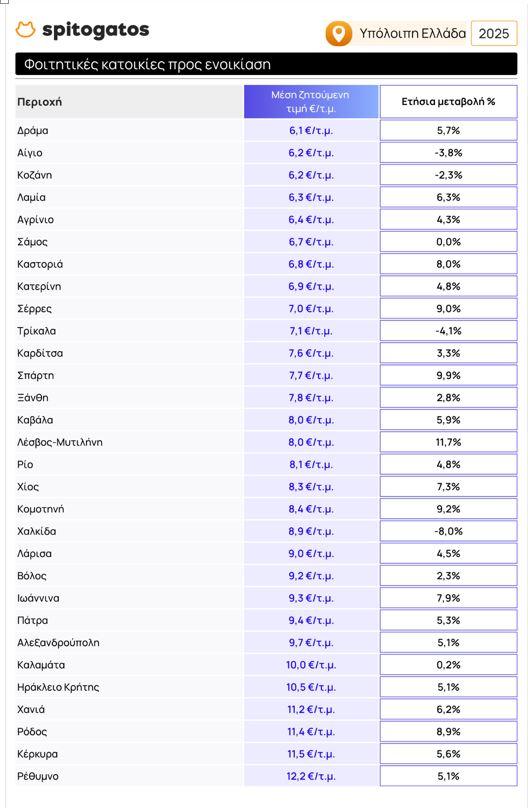Click the spitogatos brand name text
Viewport: 528px width, 808px height.
(x=96, y=30)
